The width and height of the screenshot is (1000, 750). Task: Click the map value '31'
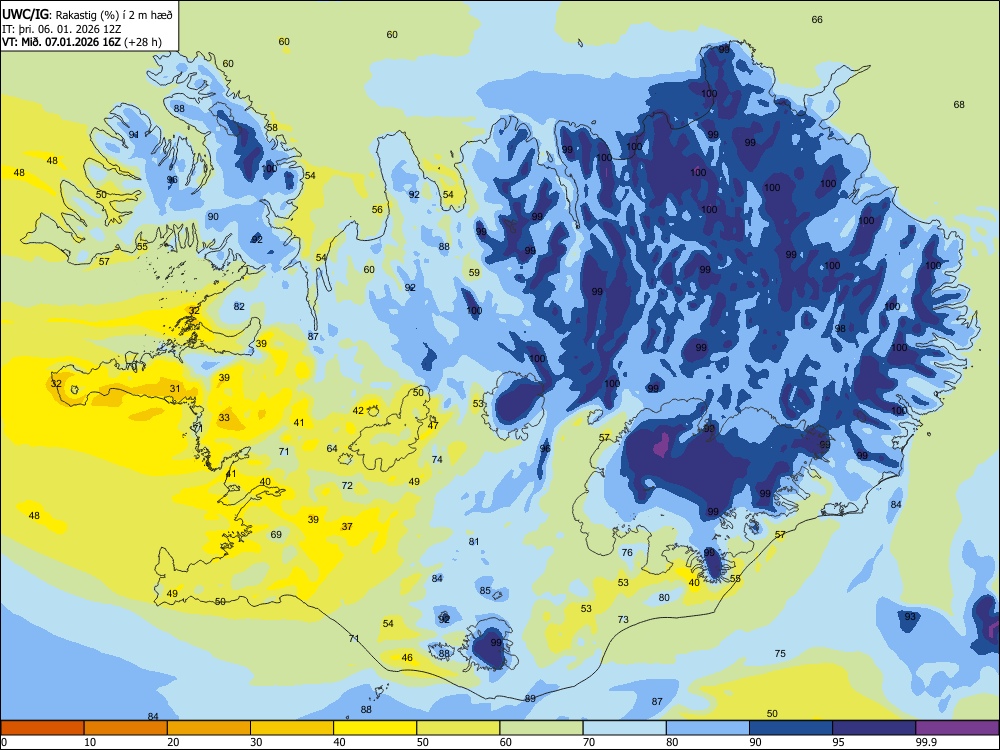tap(175, 388)
